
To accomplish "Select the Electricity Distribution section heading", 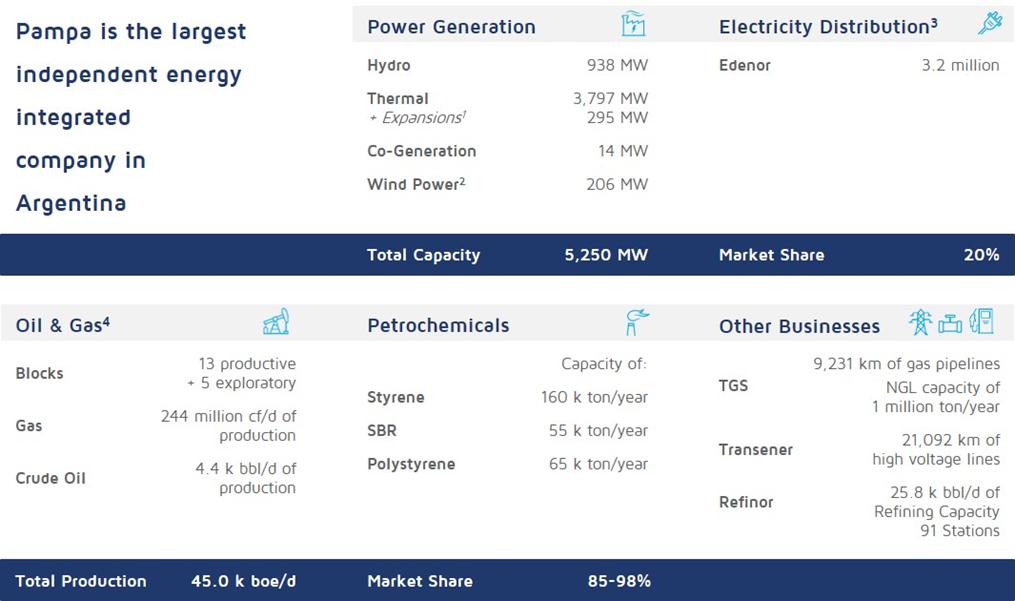I will [x=827, y=27].
